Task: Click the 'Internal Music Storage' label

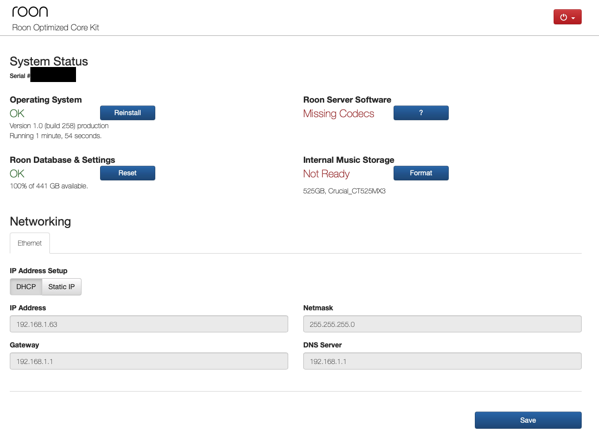Action: 349,160
